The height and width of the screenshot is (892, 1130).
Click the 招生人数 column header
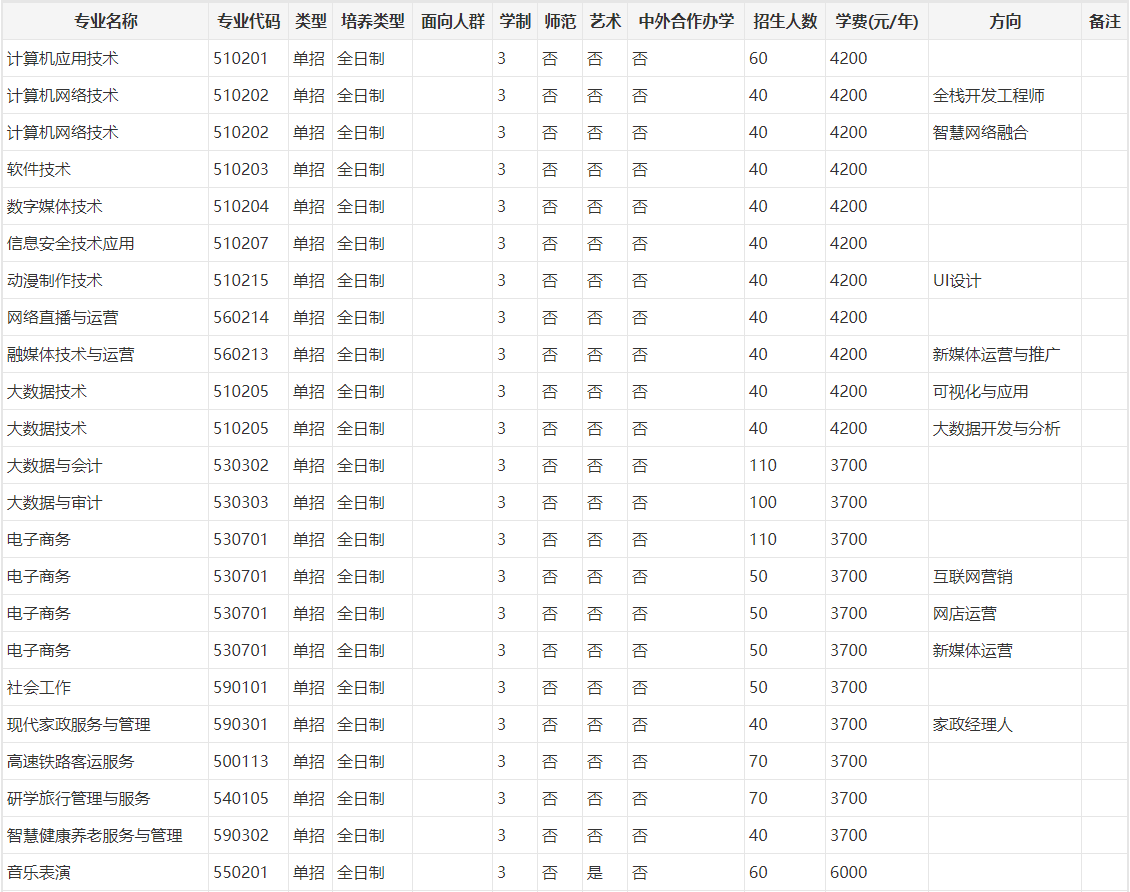tap(785, 22)
